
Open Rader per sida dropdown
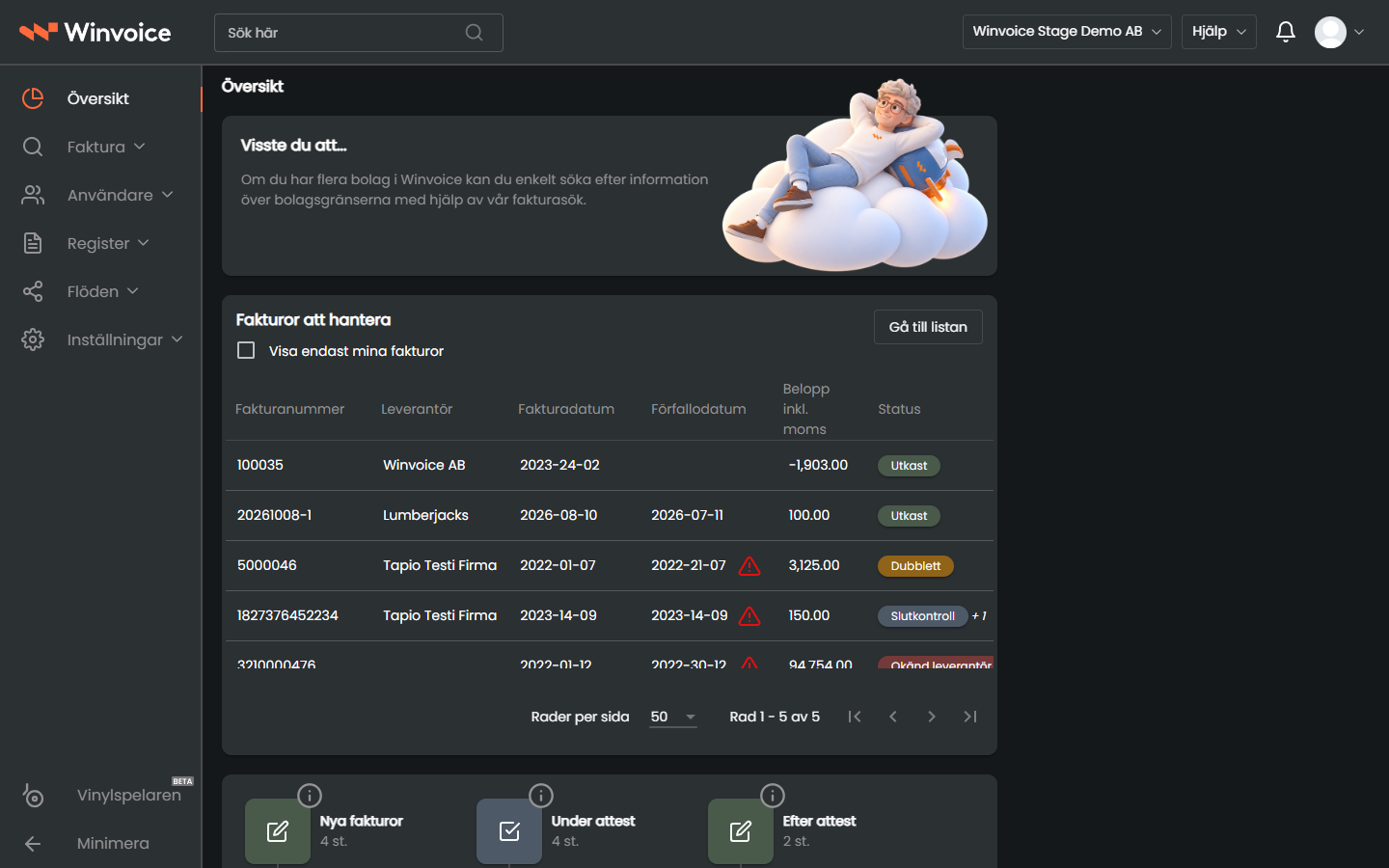673,717
